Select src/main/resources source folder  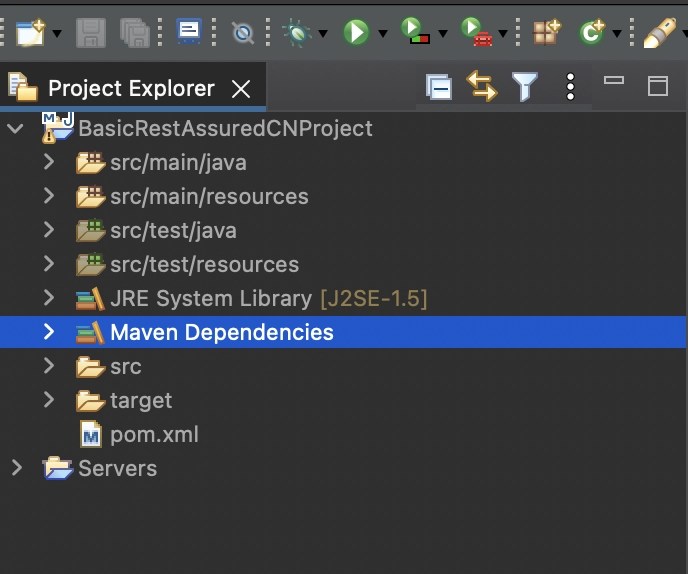click(x=209, y=197)
